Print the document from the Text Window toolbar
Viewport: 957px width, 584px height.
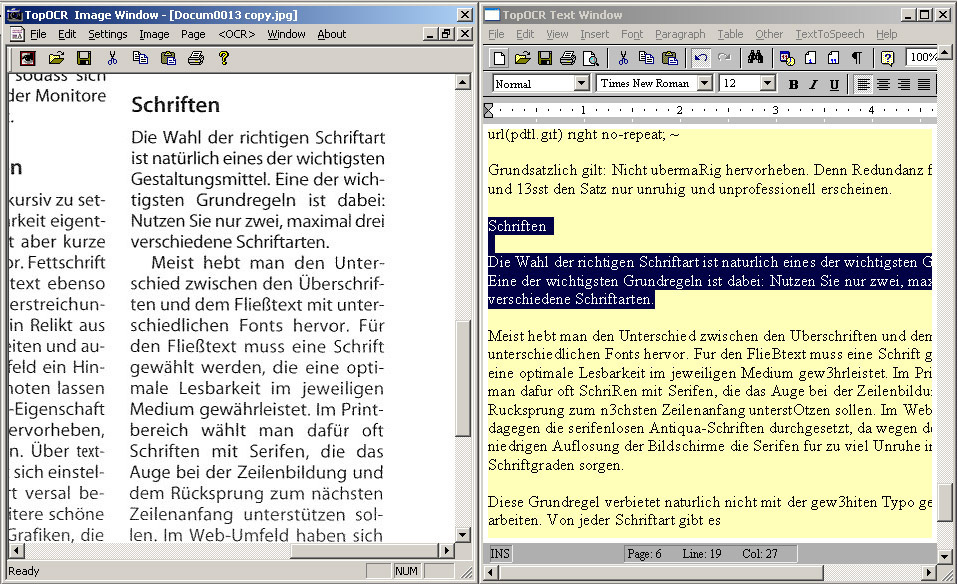coord(568,58)
